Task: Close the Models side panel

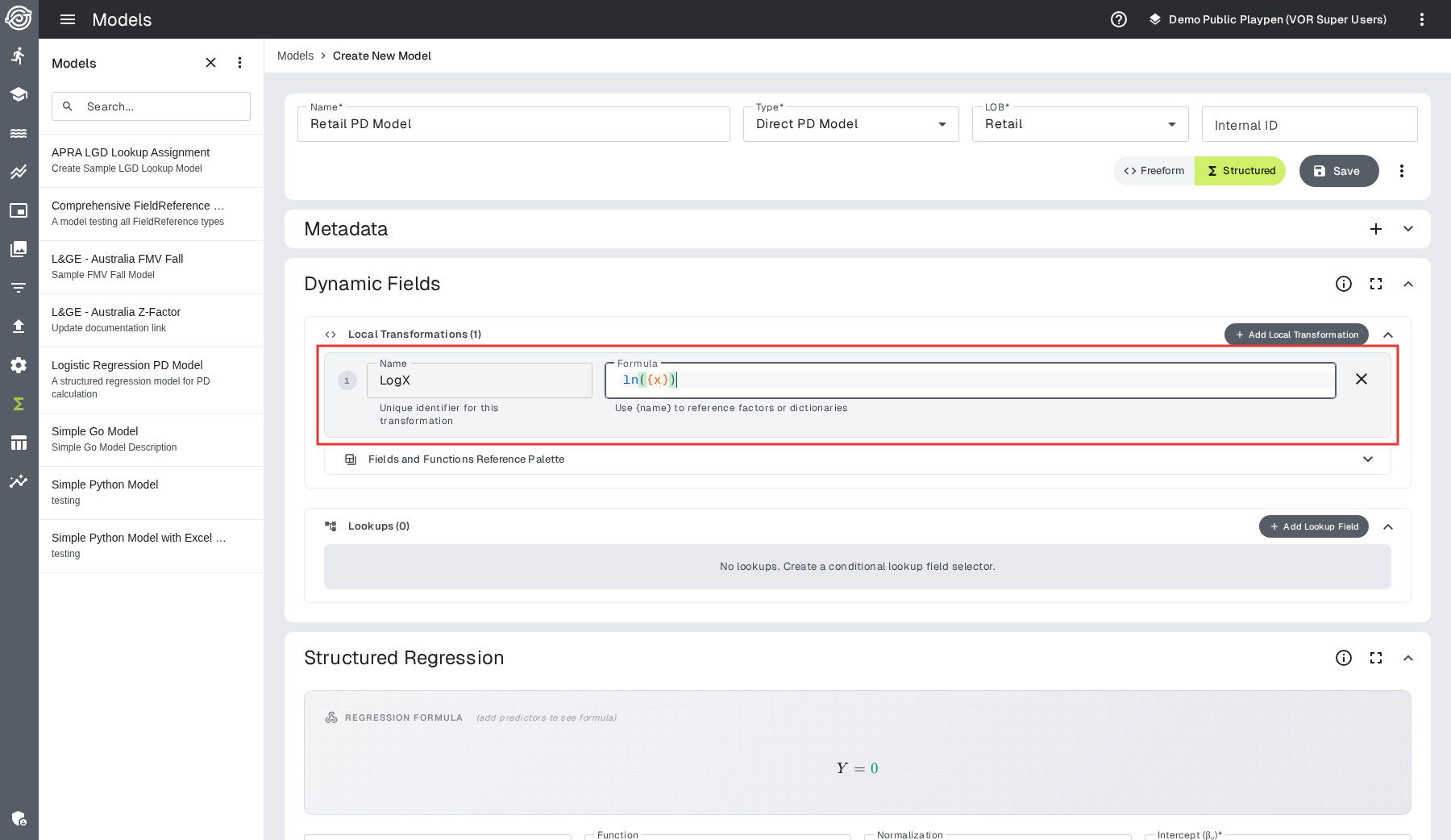Action: [210, 63]
